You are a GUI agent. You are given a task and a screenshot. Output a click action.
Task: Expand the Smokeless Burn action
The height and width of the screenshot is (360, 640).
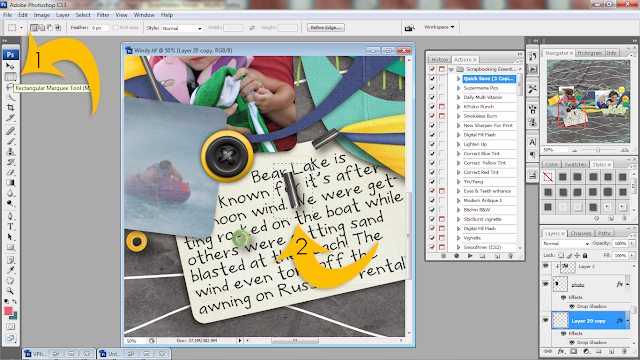coord(458,116)
